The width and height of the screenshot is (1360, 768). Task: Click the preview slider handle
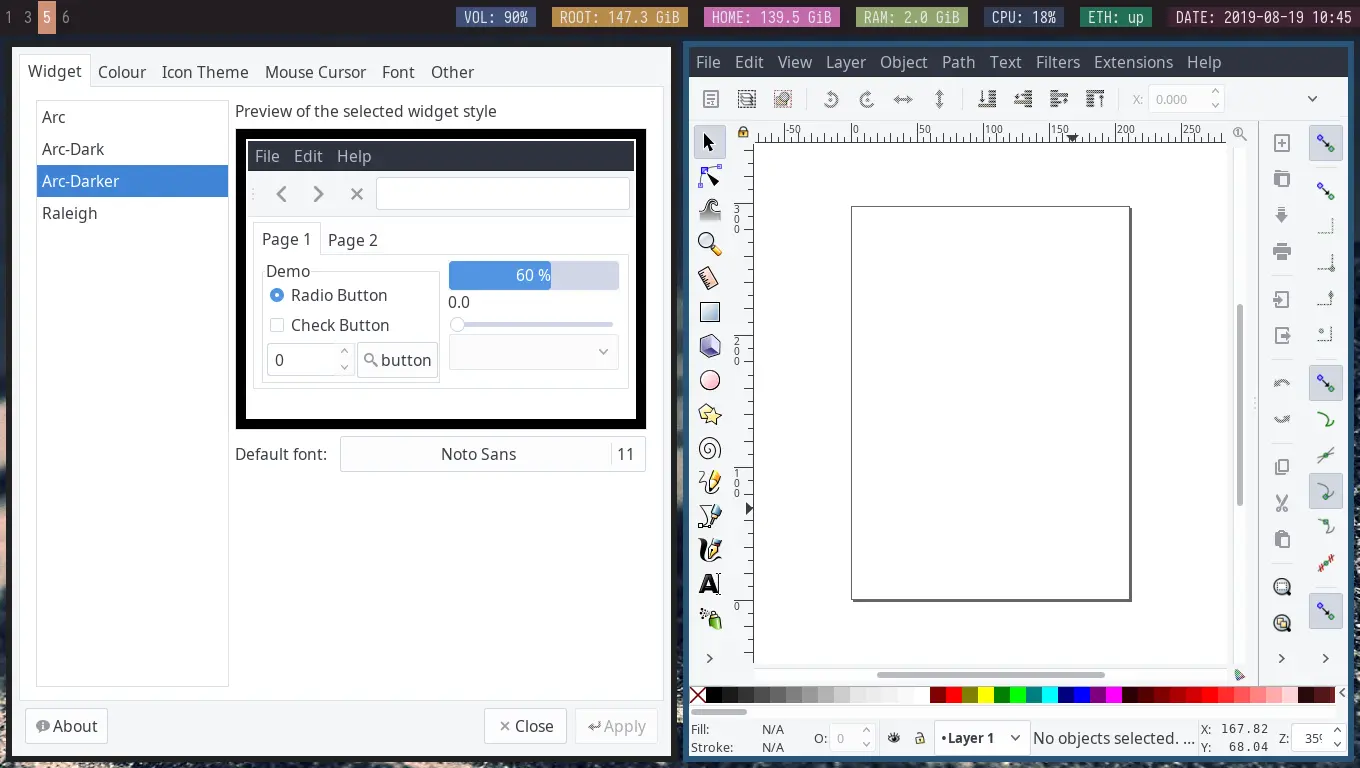coord(457,324)
